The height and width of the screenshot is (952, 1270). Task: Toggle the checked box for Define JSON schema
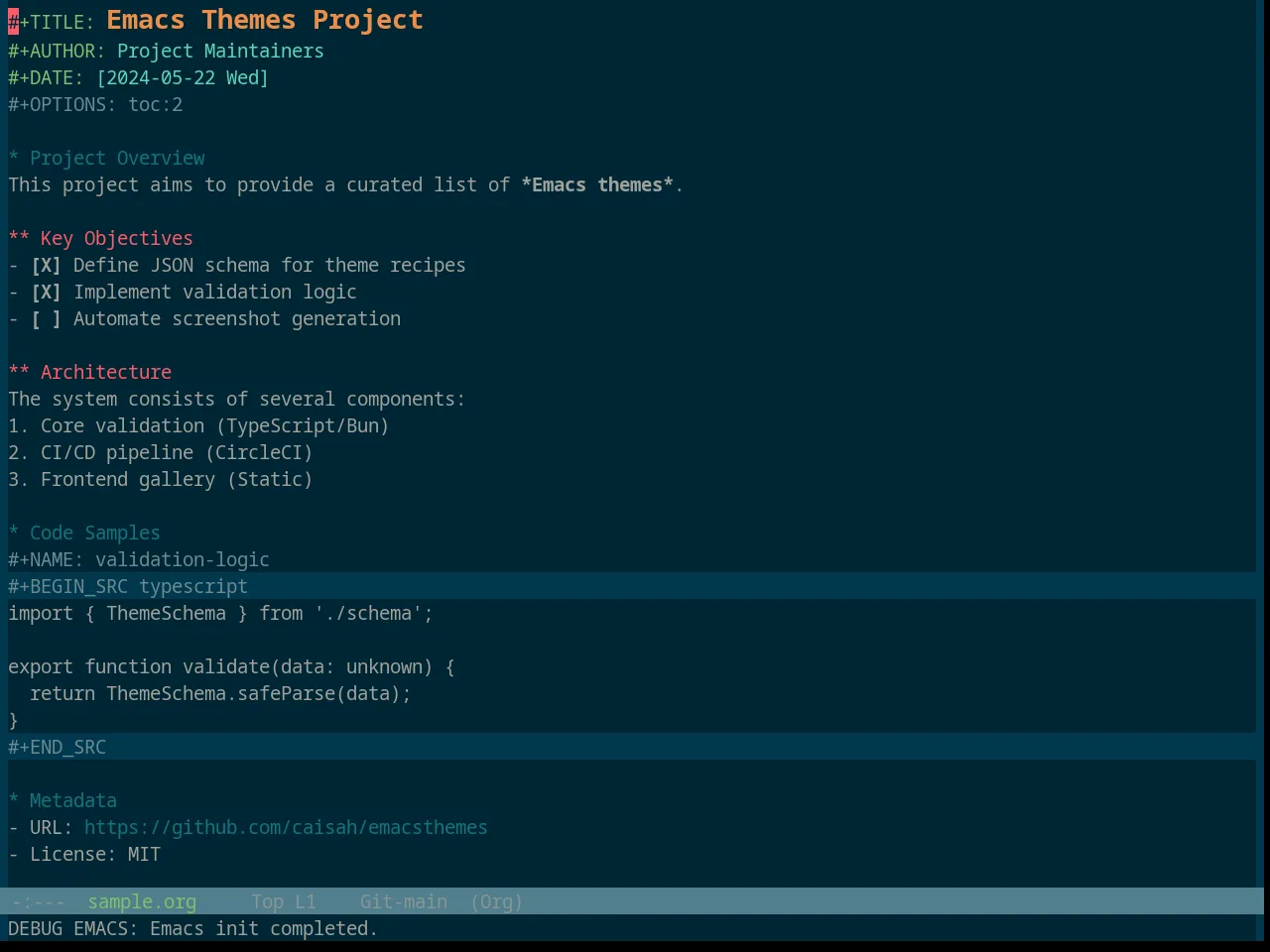point(46,266)
